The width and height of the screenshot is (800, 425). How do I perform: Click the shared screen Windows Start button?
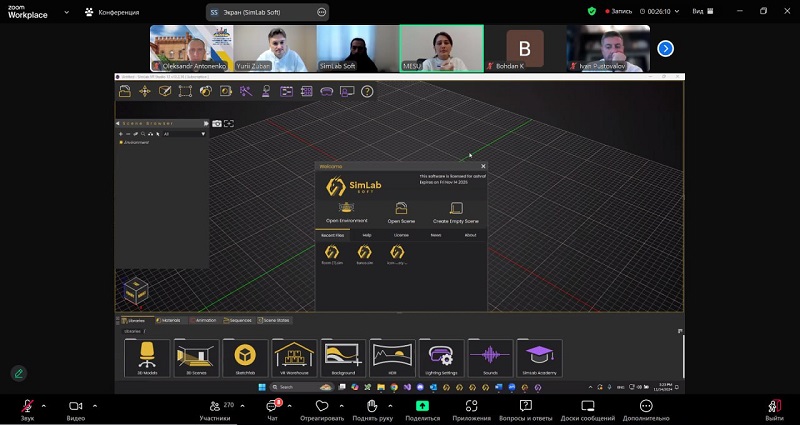point(262,387)
